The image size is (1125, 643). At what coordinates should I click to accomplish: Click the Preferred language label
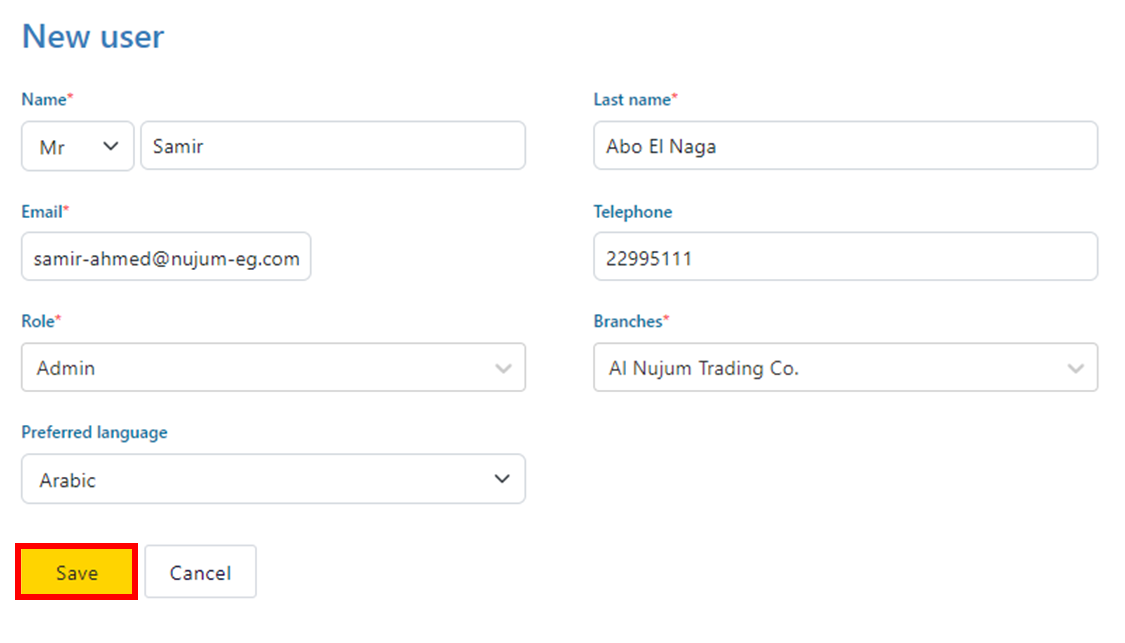[94, 433]
